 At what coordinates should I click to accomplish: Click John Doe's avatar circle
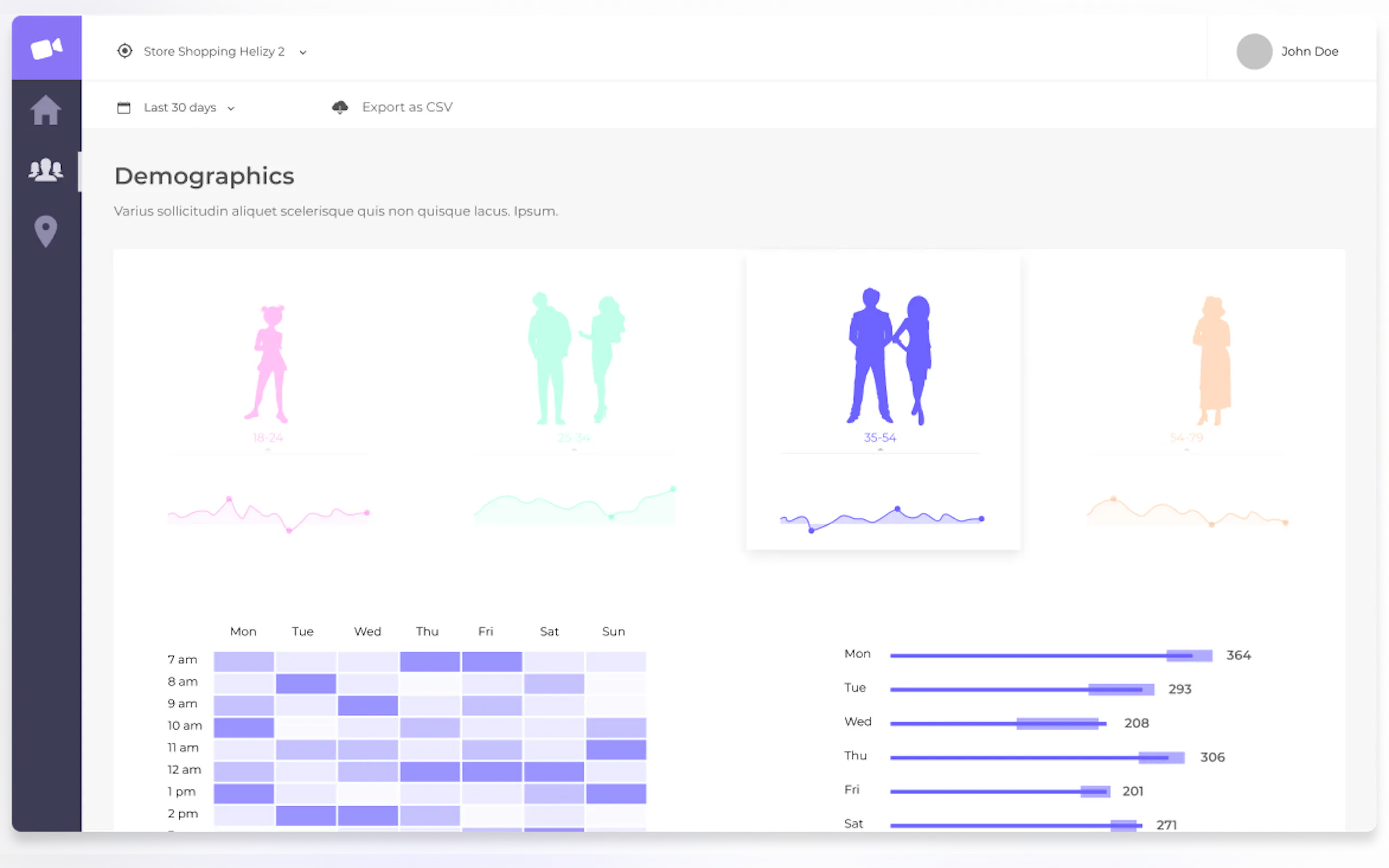pos(1253,52)
